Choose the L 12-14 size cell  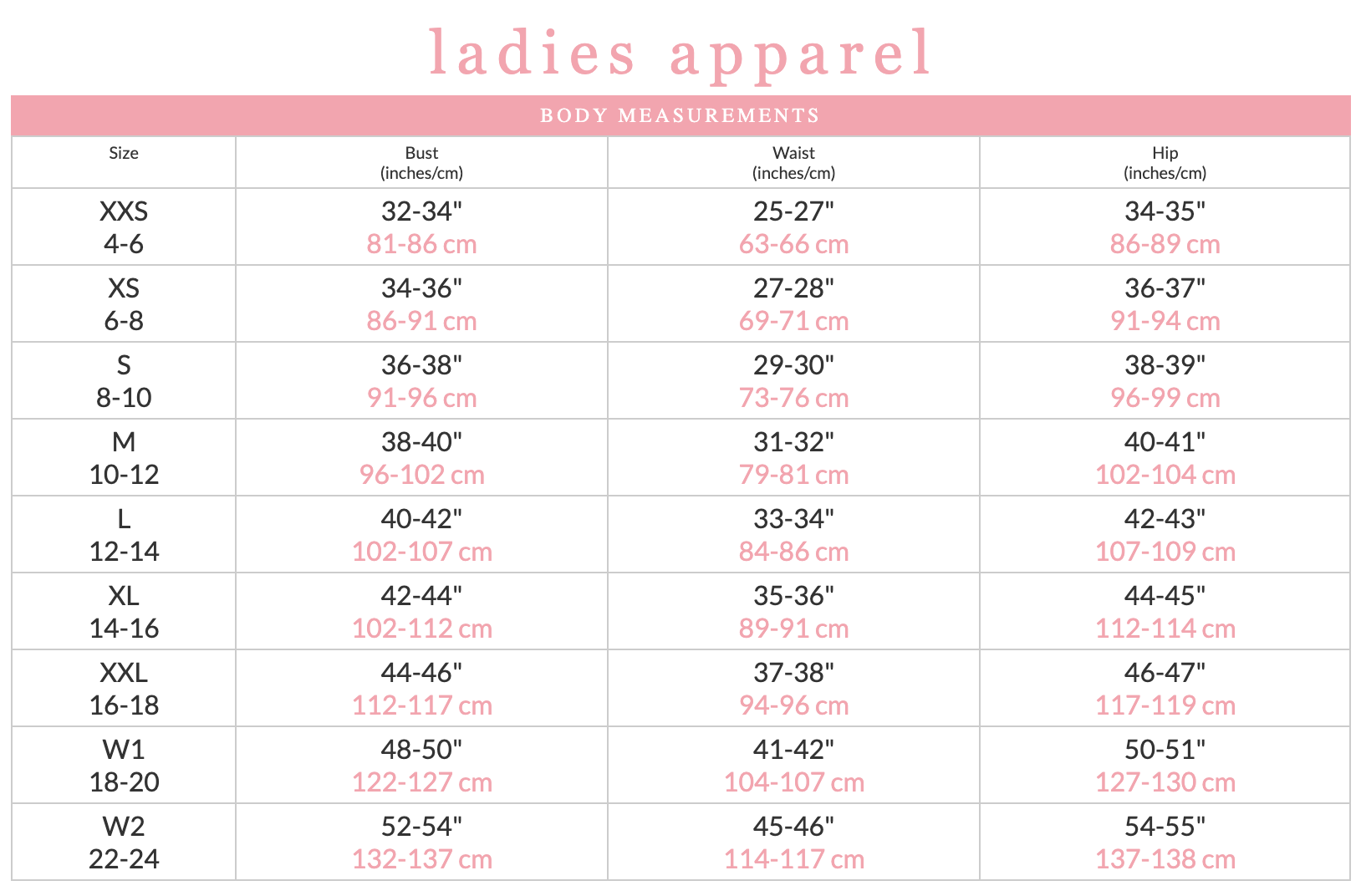click(124, 534)
